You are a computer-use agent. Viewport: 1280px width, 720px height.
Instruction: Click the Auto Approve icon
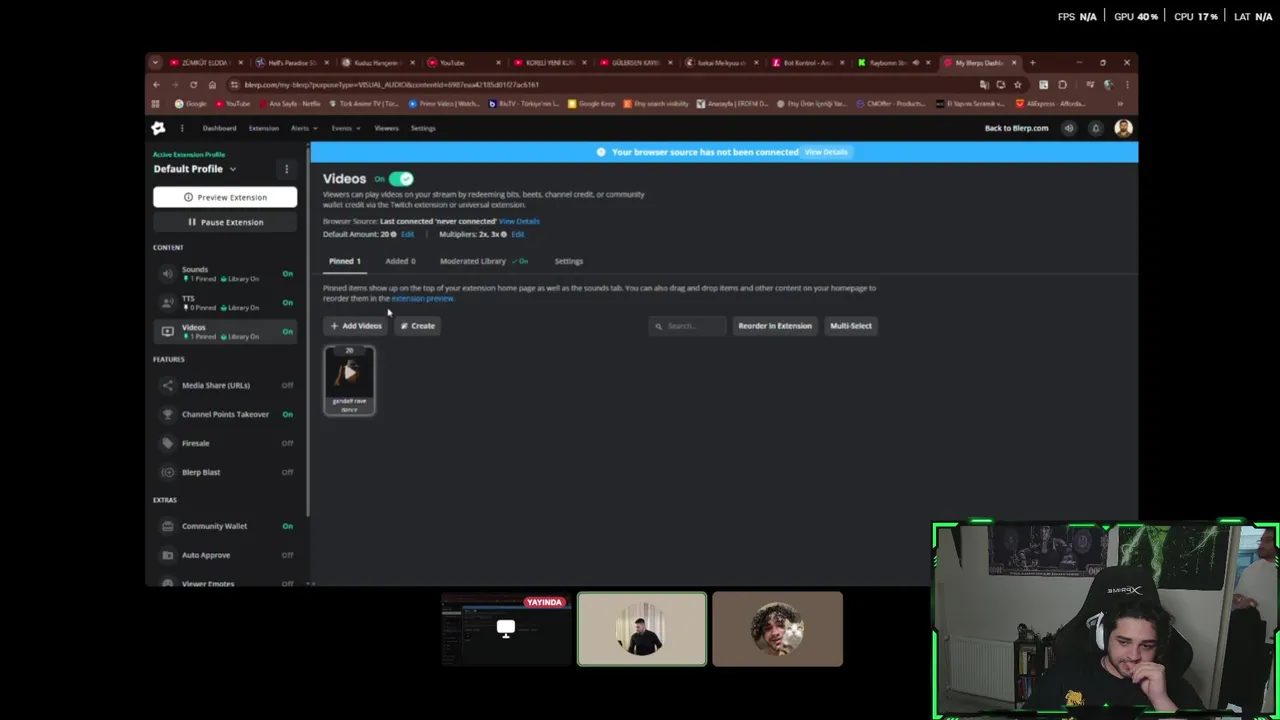(167, 555)
